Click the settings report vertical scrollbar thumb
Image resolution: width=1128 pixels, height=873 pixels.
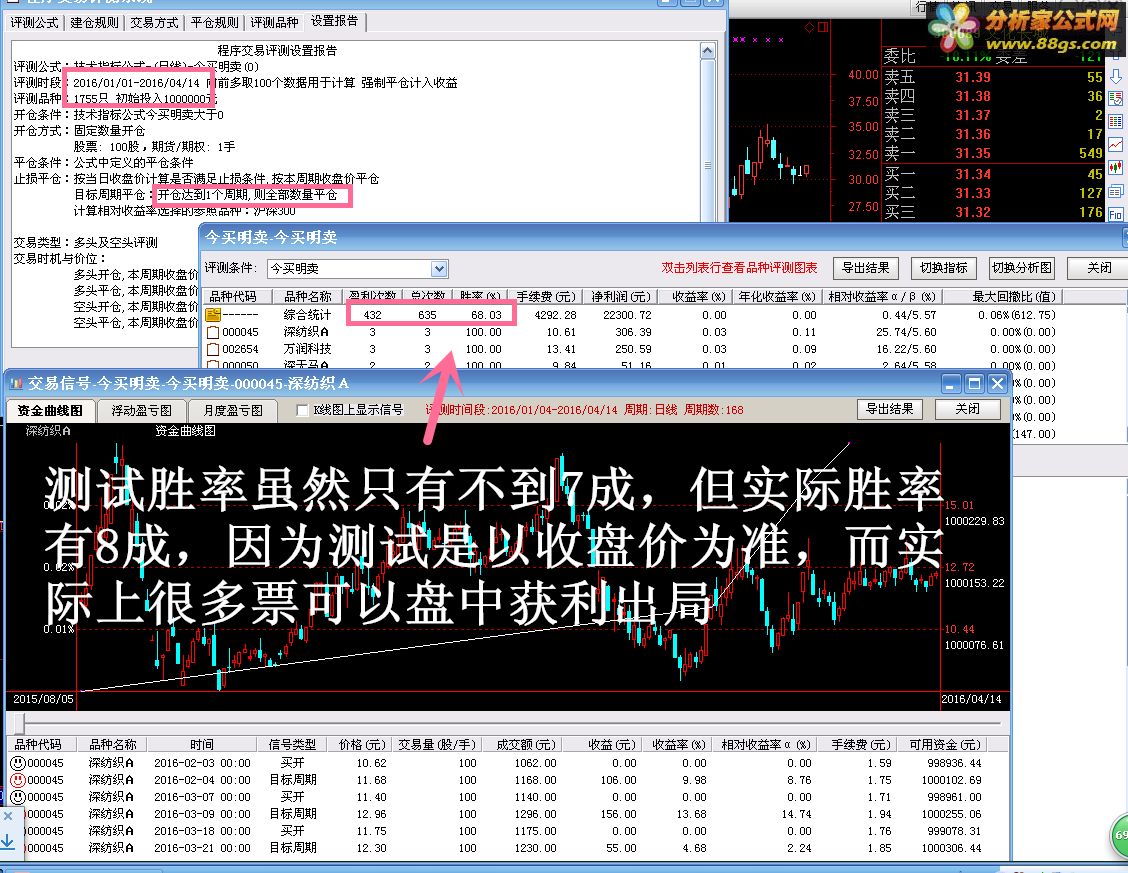(708, 166)
